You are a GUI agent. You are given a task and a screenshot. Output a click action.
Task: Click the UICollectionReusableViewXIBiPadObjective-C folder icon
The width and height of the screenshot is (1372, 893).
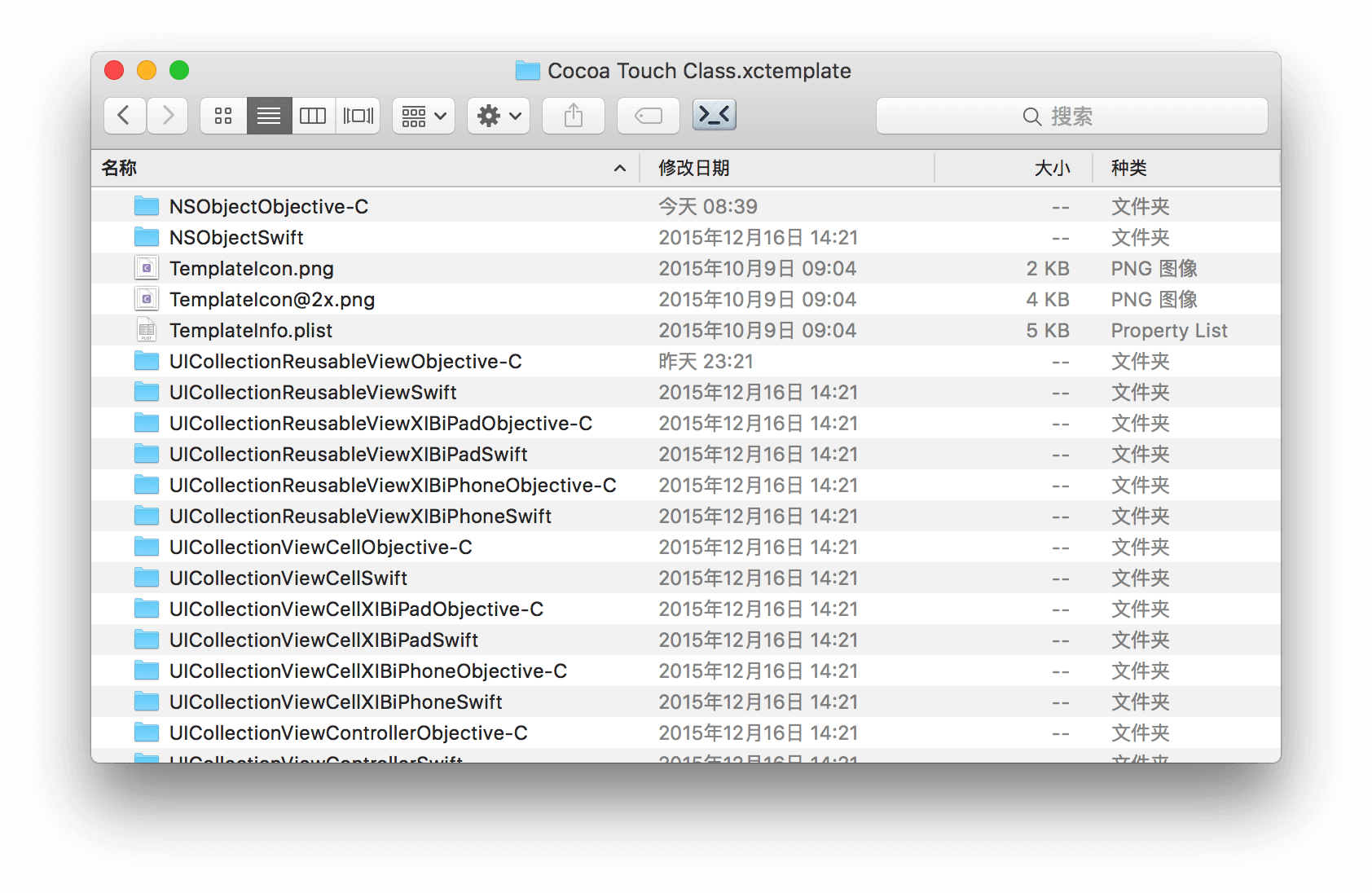pyautogui.click(x=147, y=423)
